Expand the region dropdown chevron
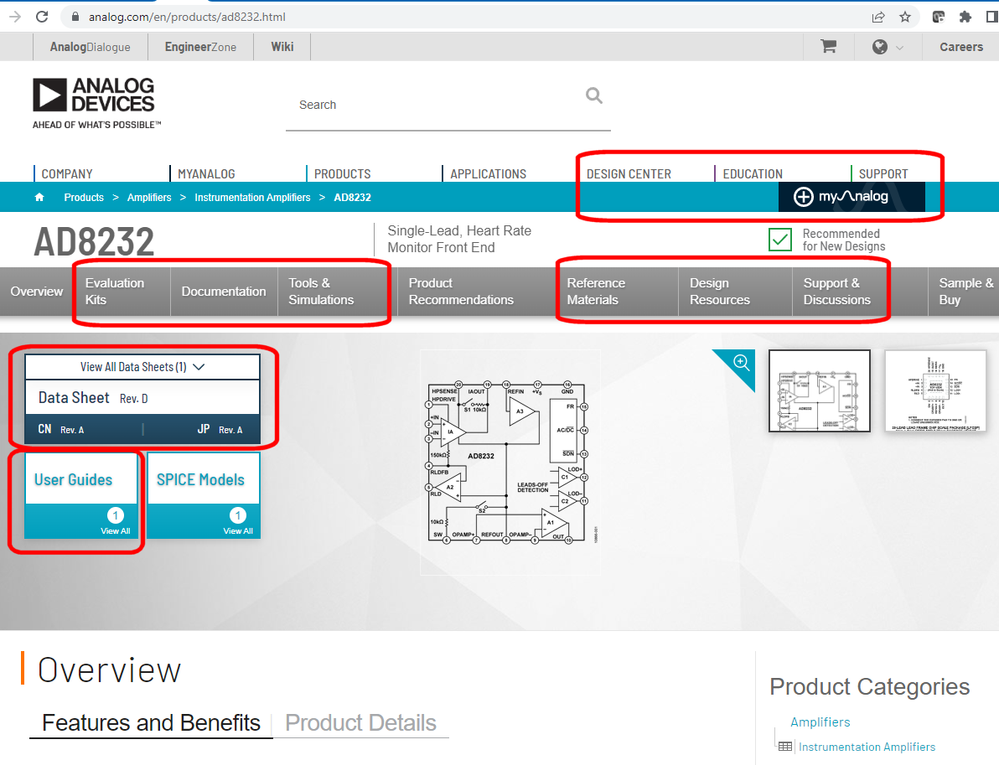Viewport: 999px width, 765px height. (900, 48)
